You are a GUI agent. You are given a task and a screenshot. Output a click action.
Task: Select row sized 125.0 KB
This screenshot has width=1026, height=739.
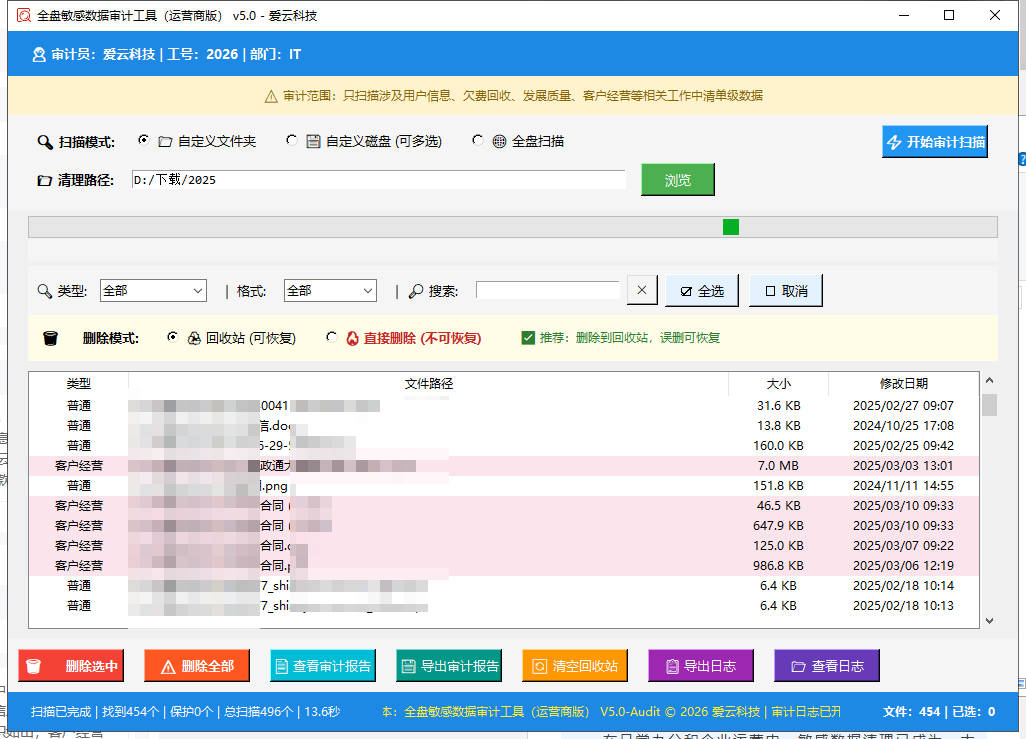coord(504,546)
